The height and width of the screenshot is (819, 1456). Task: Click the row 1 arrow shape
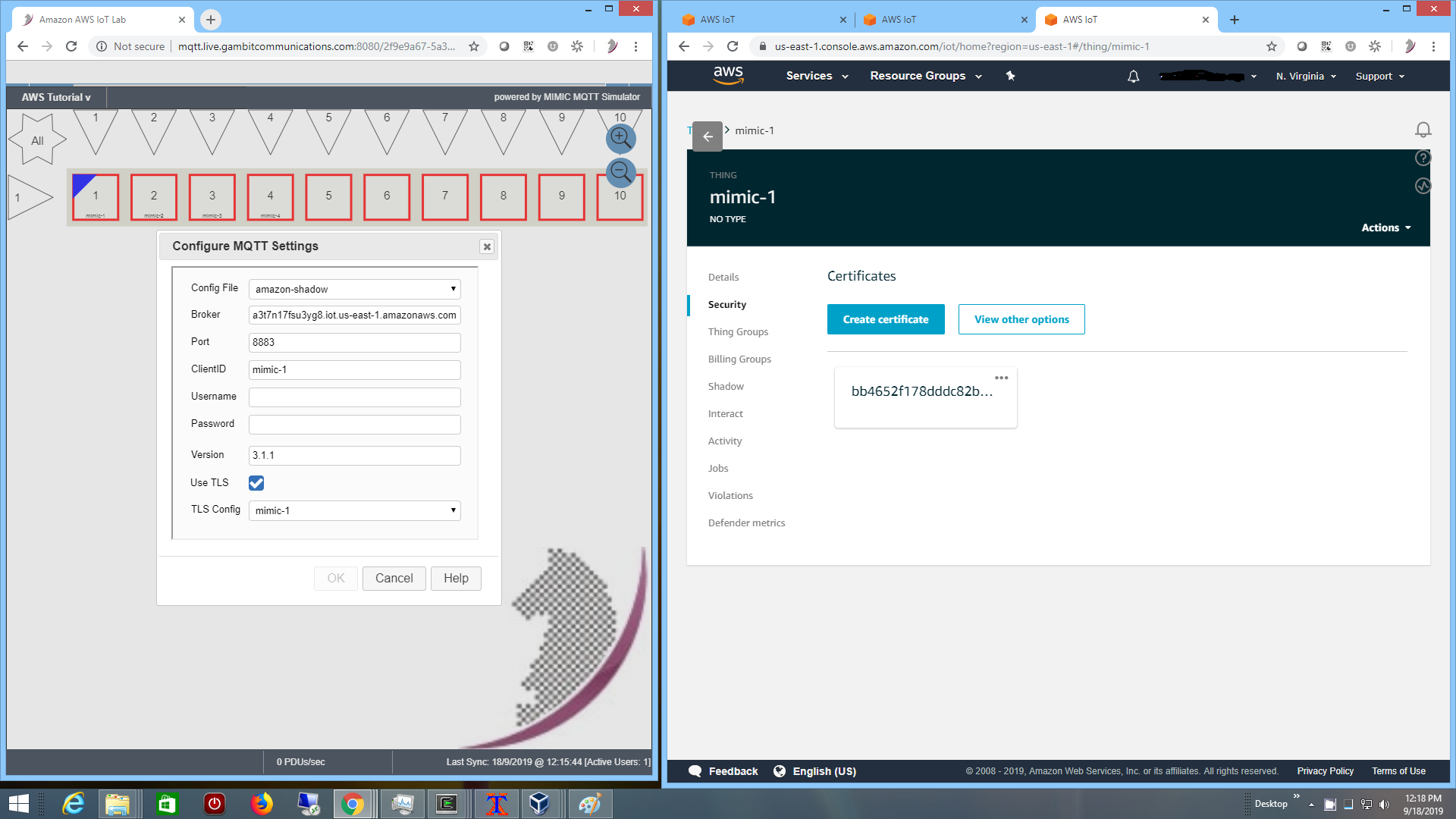coord(30,197)
